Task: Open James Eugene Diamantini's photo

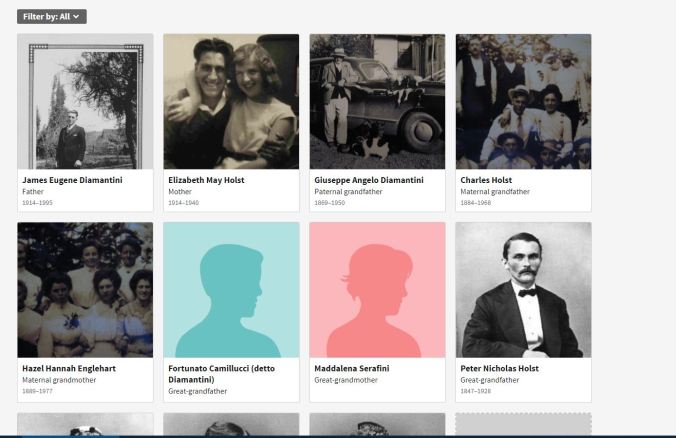Action: point(85,102)
